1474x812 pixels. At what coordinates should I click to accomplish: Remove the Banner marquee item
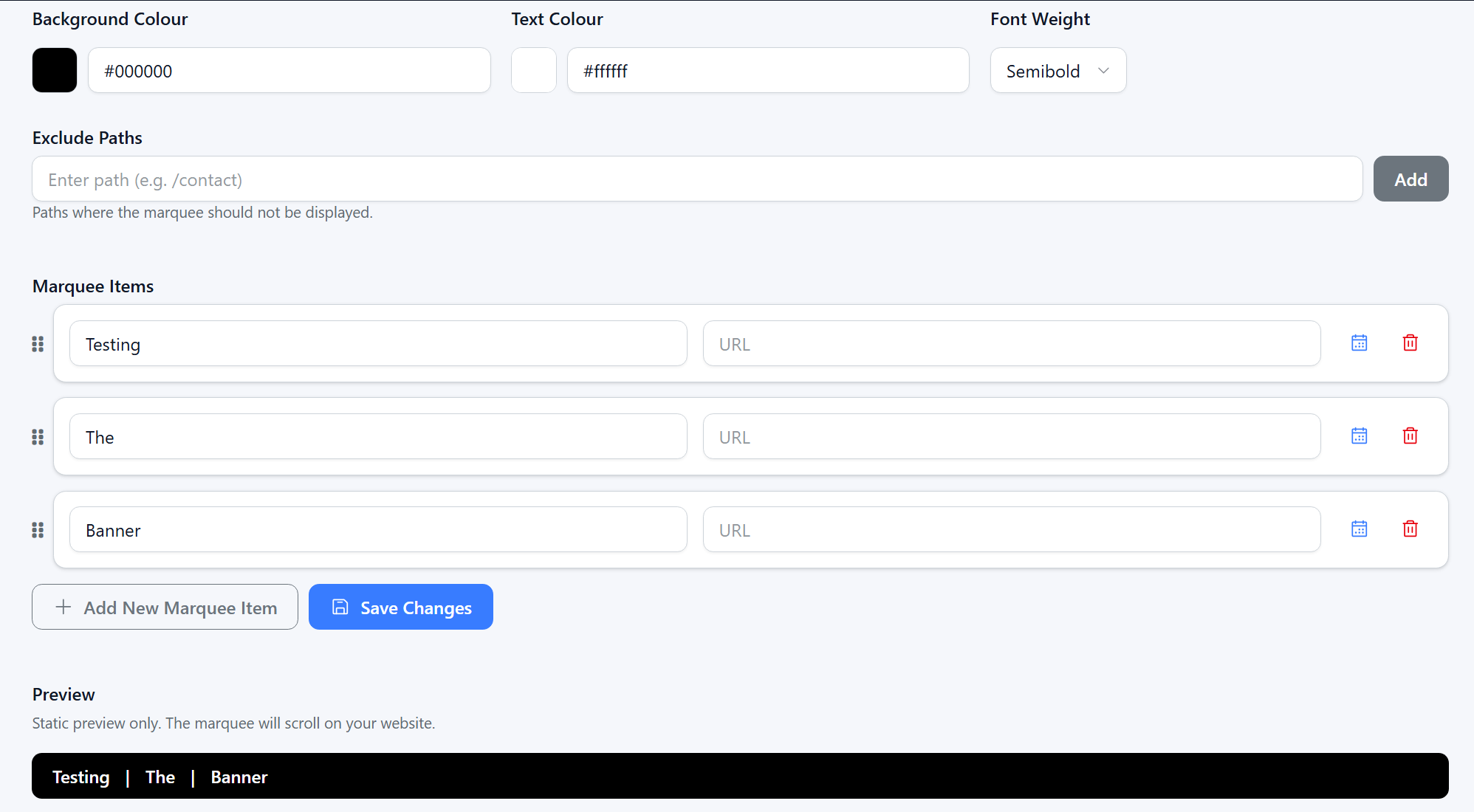click(1410, 529)
